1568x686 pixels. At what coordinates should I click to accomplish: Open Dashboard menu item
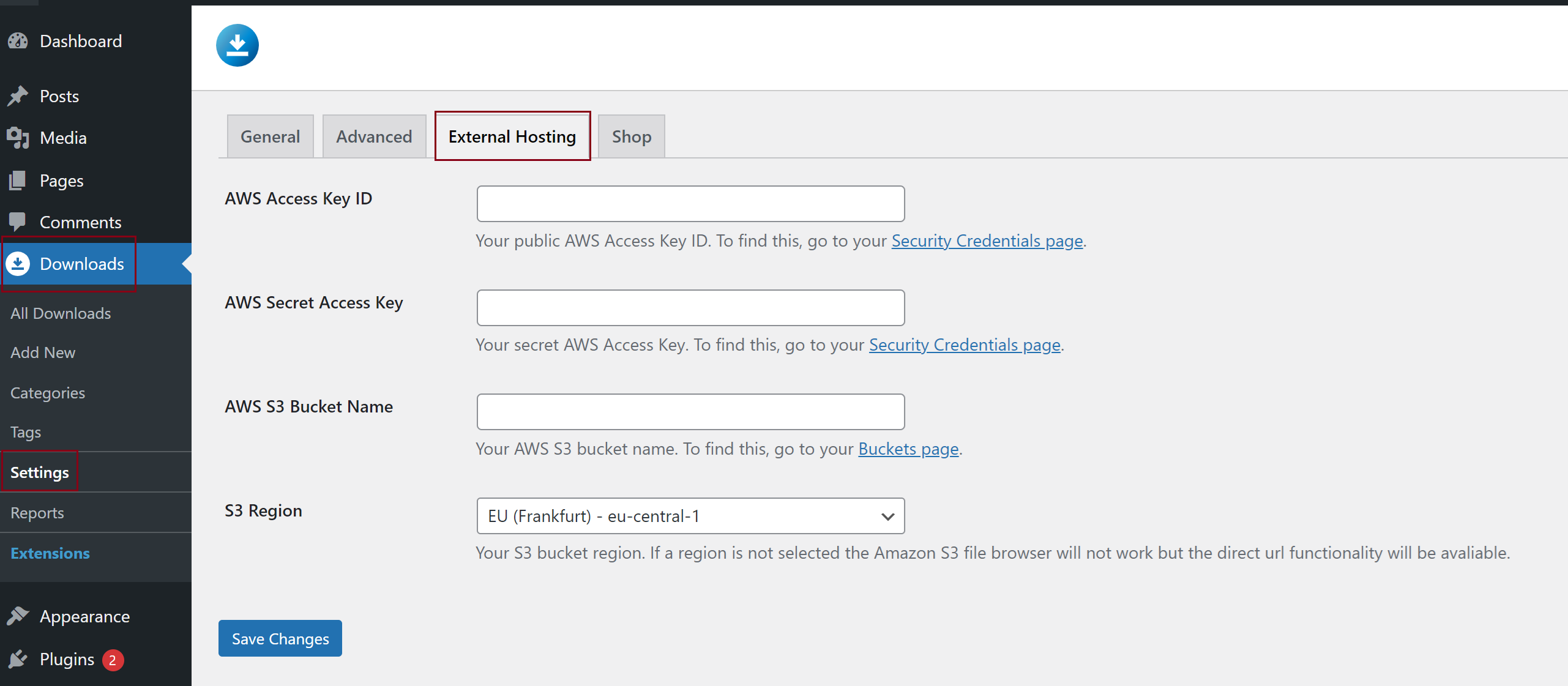click(x=81, y=41)
